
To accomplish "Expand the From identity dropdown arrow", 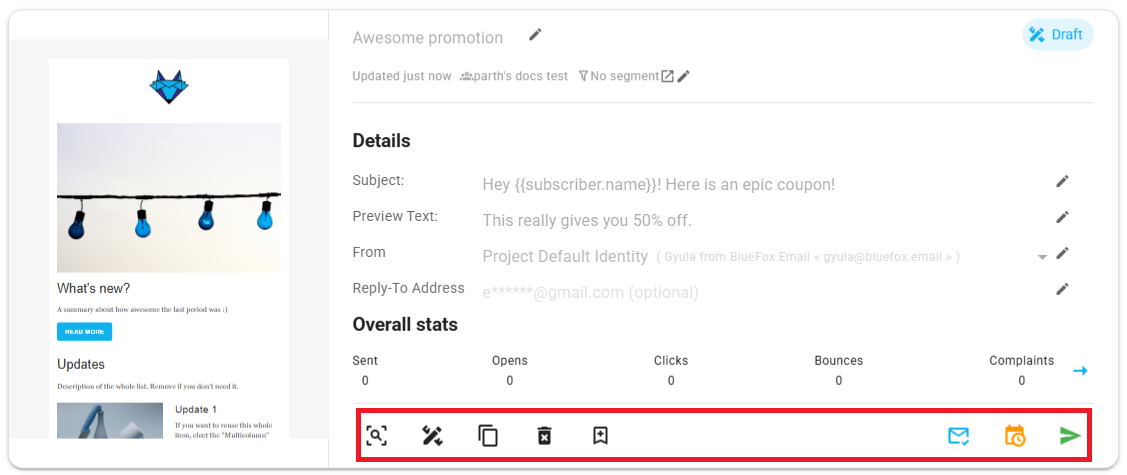I will point(1042,257).
